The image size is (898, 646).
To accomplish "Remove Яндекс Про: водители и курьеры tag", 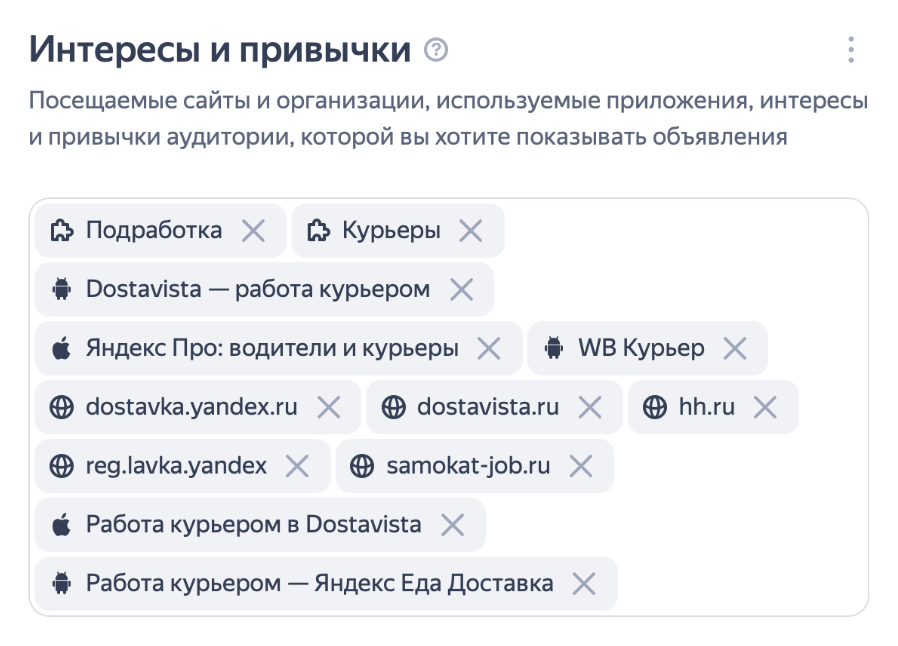I will pos(489,348).
